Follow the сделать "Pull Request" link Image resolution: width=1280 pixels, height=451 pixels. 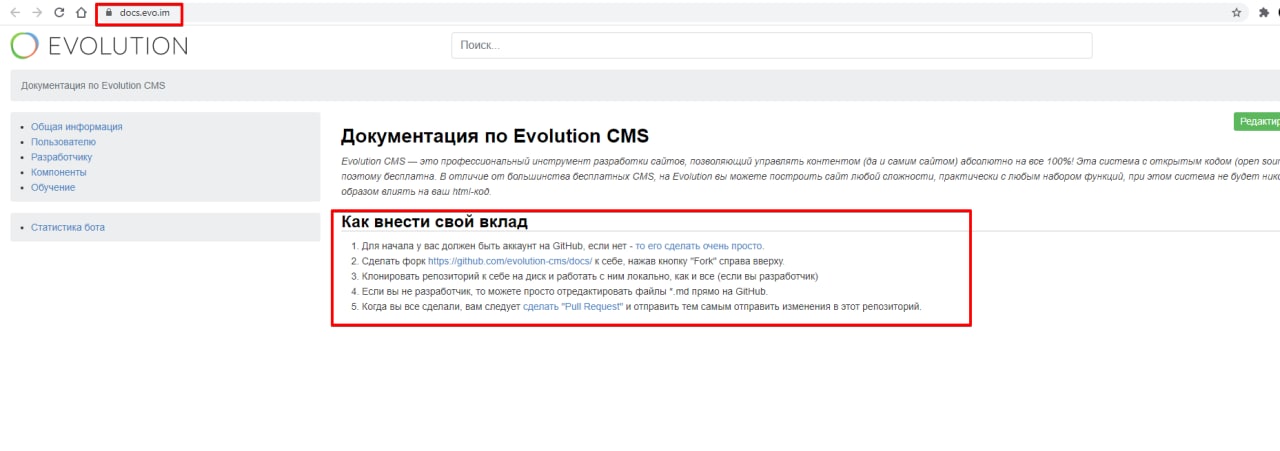pos(572,306)
